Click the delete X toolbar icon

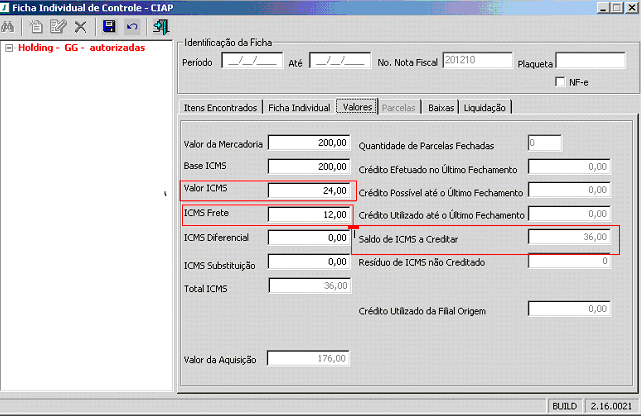point(81,27)
